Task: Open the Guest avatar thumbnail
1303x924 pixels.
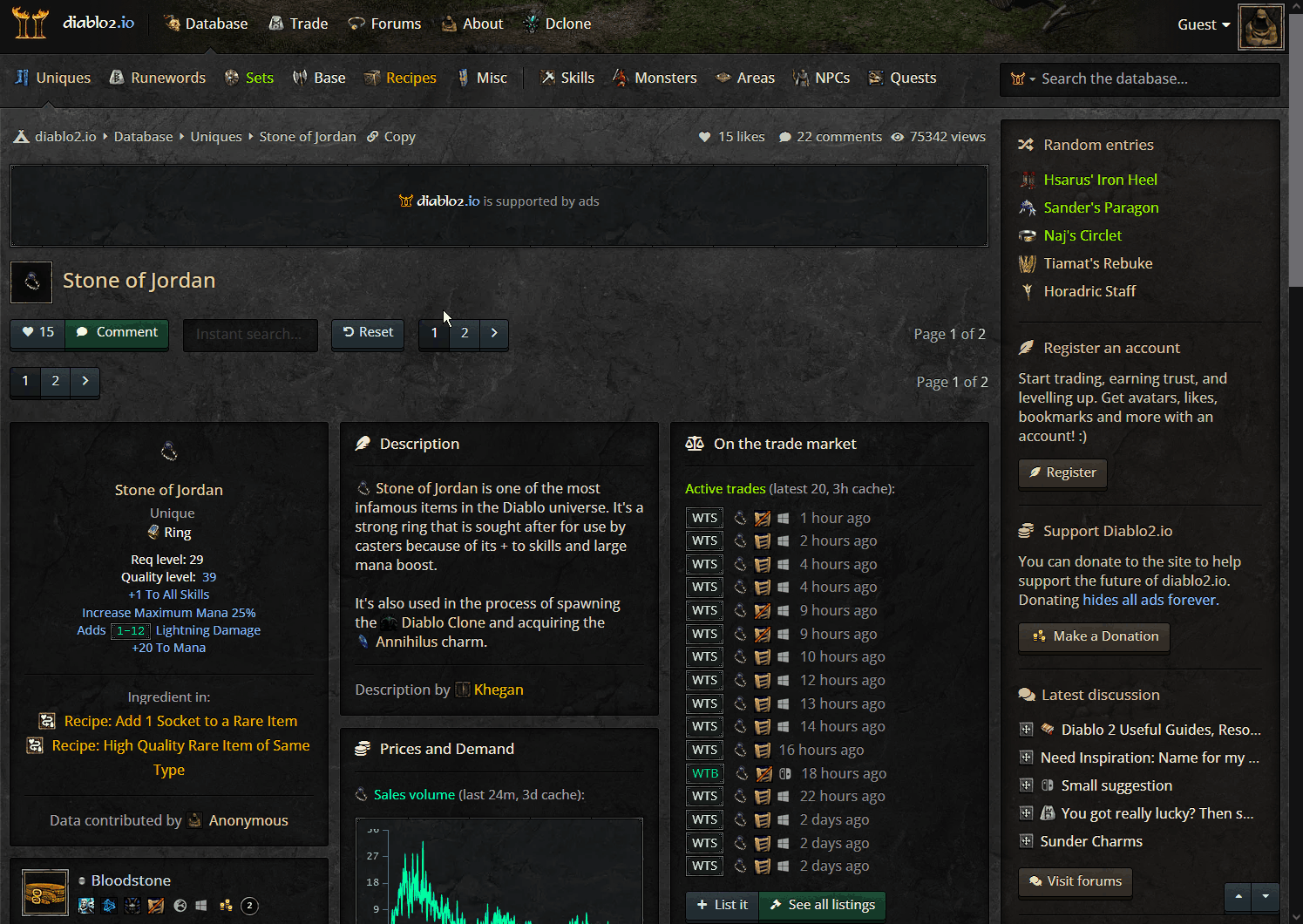Action: (1260, 26)
